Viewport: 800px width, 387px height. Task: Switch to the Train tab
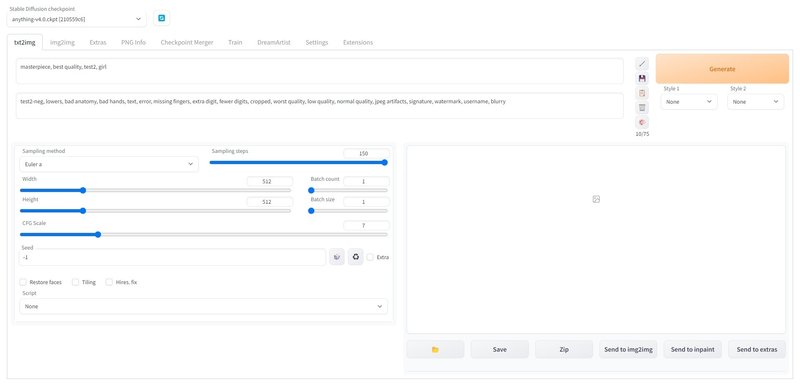point(235,42)
